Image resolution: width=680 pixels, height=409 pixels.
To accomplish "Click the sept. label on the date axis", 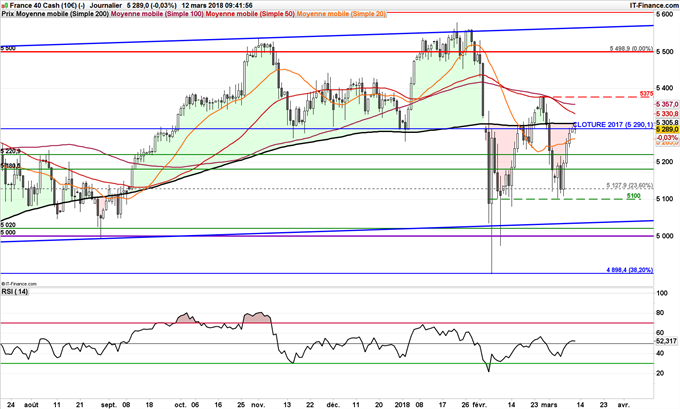I will [109, 405].
